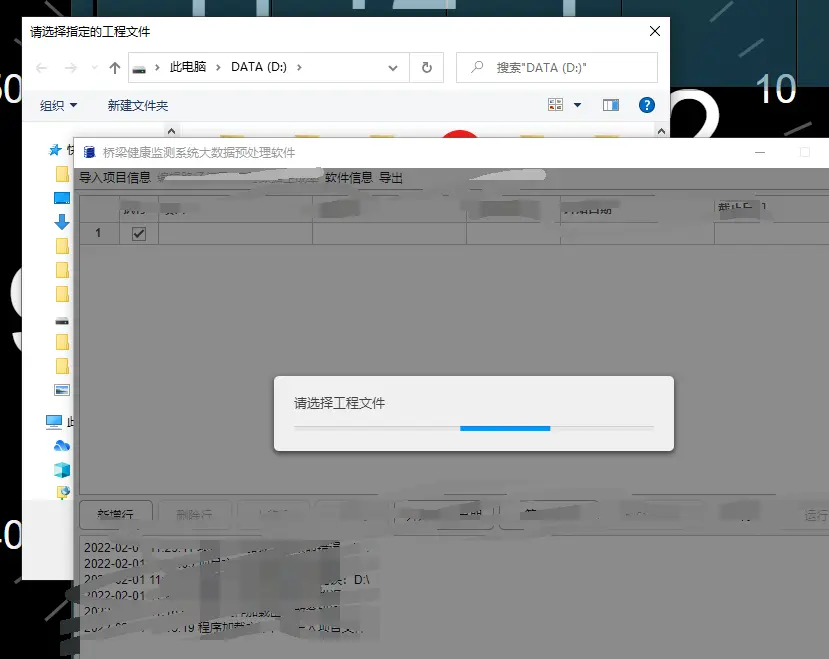The width and height of the screenshot is (829, 659).
Task: Open the 组织 dropdown menu
Action: pyautogui.click(x=59, y=106)
